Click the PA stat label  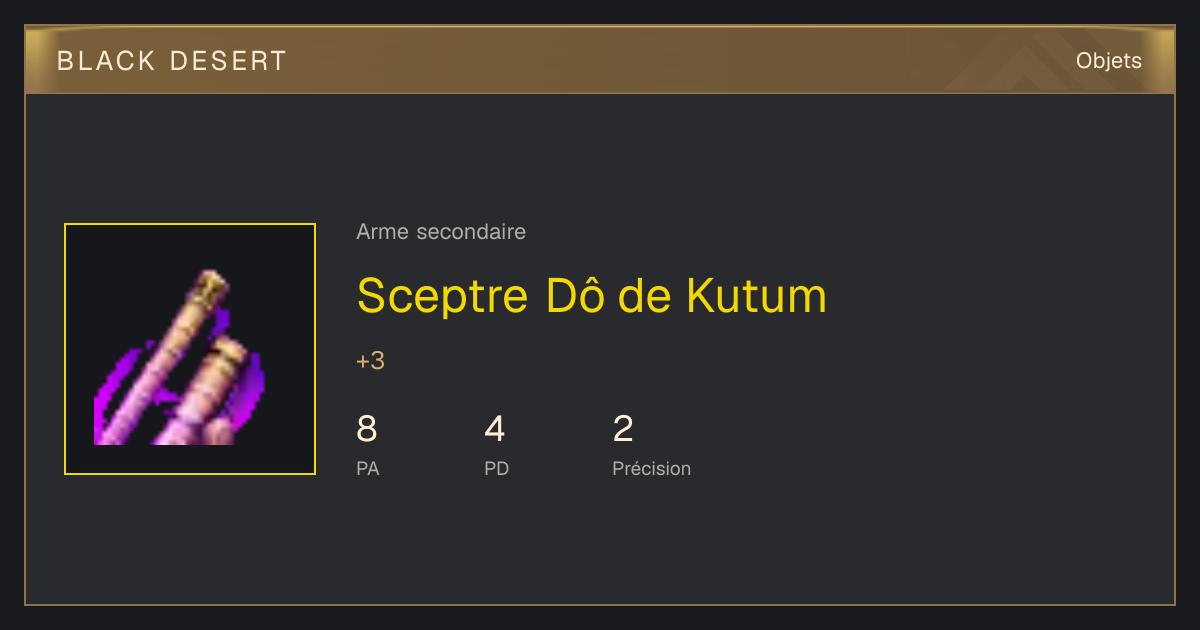pyautogui.click(x=368, y=468)
